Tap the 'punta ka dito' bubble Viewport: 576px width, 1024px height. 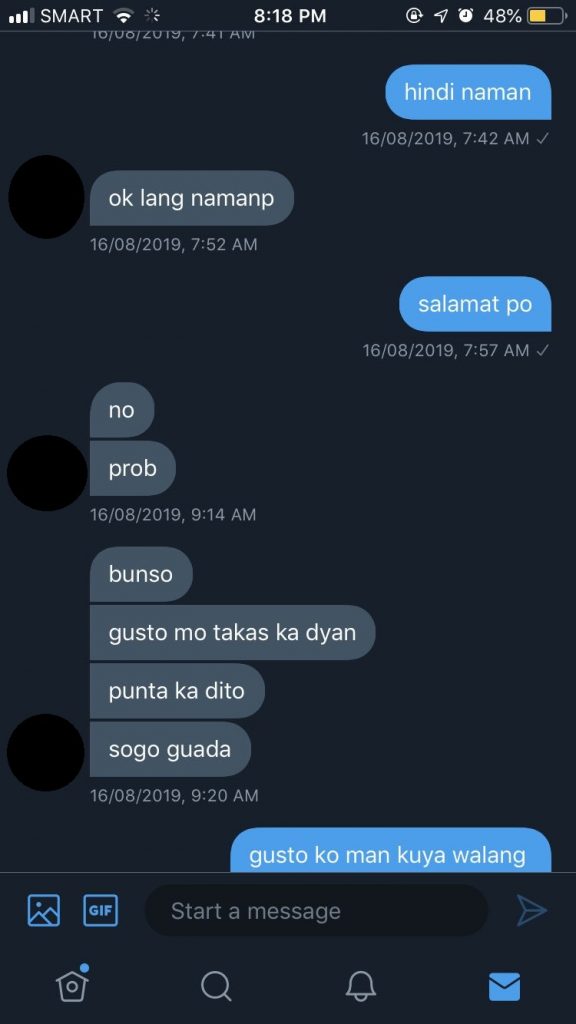(x=177, y=691)
